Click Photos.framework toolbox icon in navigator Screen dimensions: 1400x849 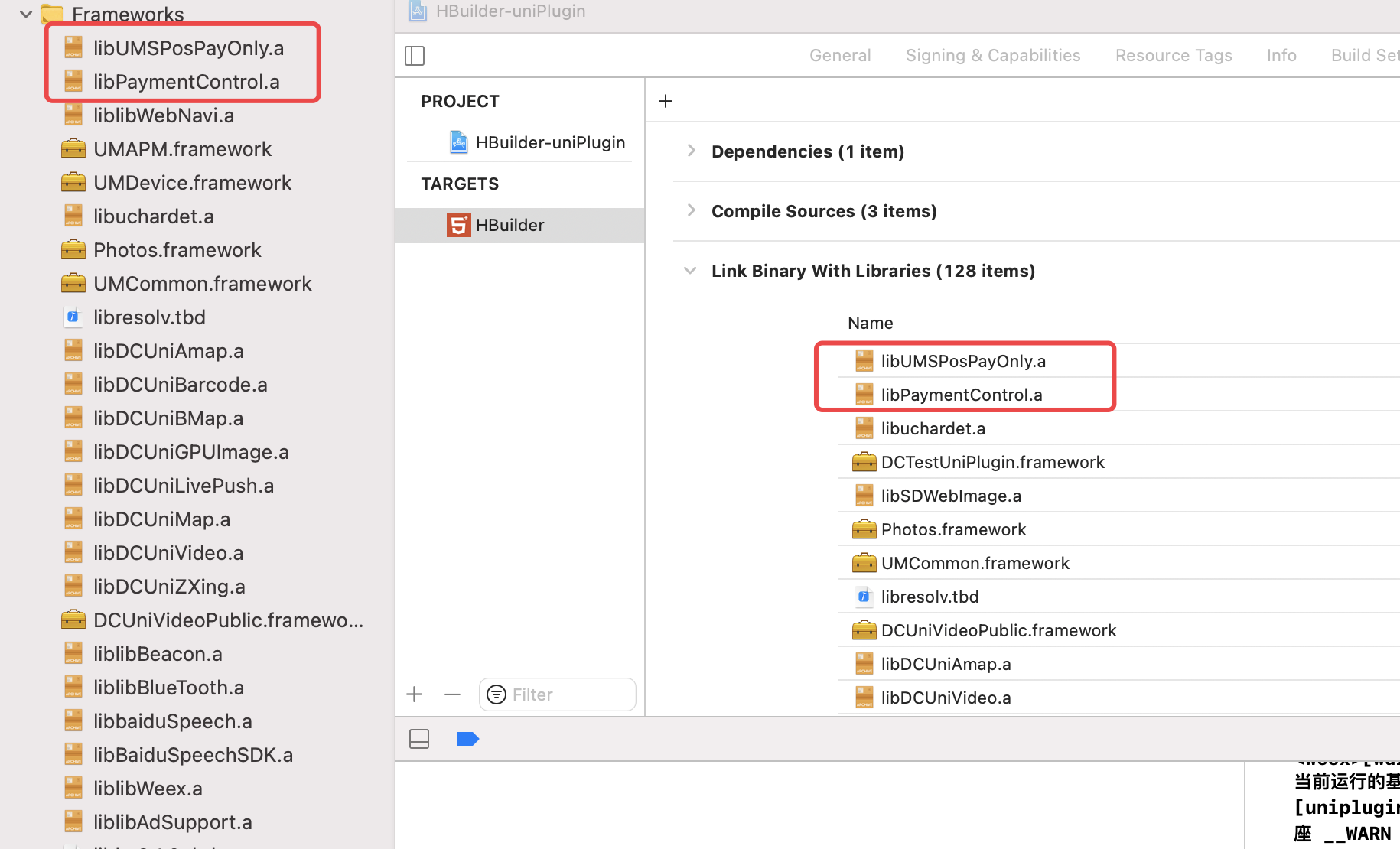point(73,249)
